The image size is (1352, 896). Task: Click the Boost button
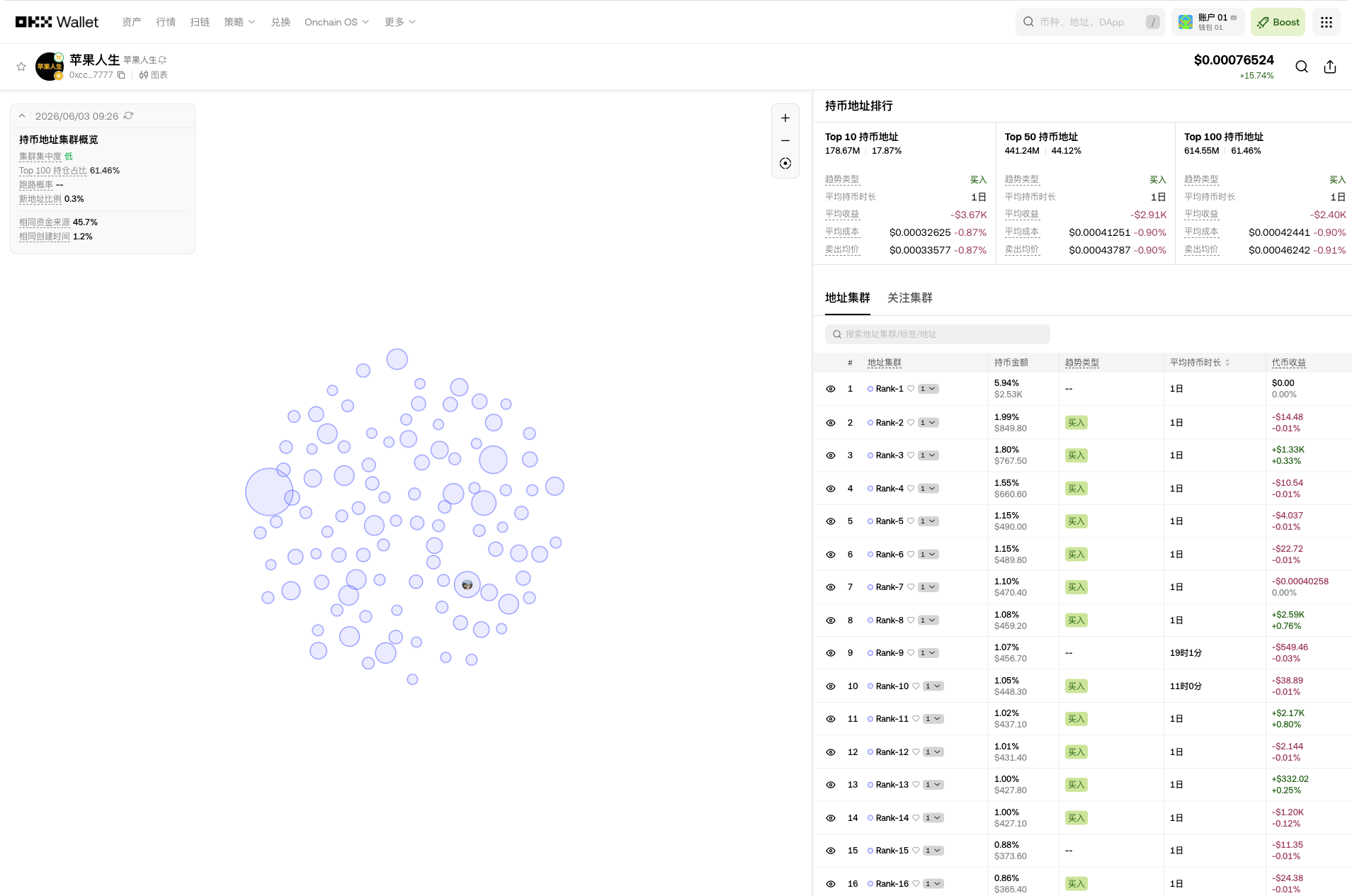pyautogui.click(x=1278, y=23)
